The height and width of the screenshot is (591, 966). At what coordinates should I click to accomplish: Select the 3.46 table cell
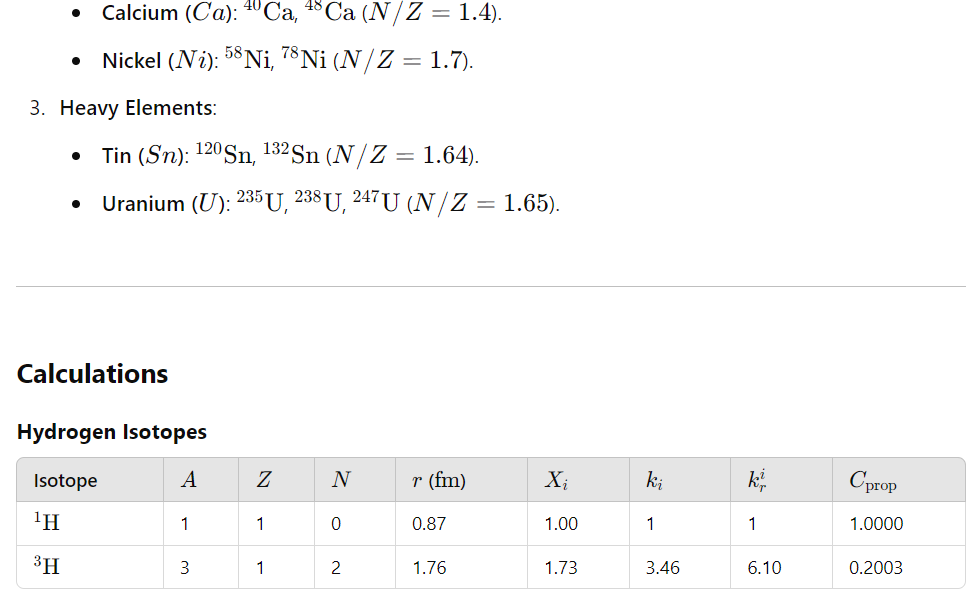point(662,568)
